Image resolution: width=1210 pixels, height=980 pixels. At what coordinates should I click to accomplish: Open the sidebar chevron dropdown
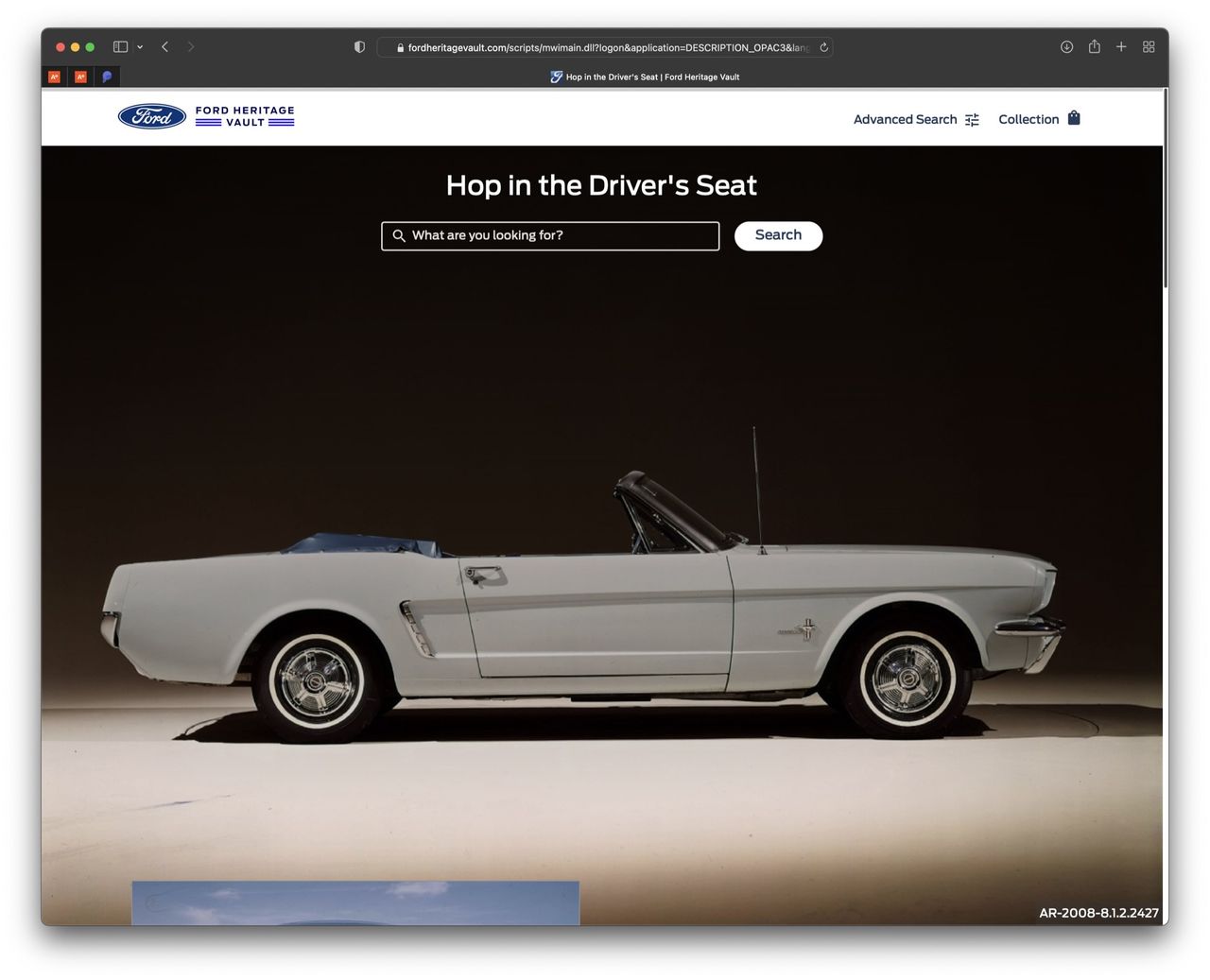coord(138,46)
